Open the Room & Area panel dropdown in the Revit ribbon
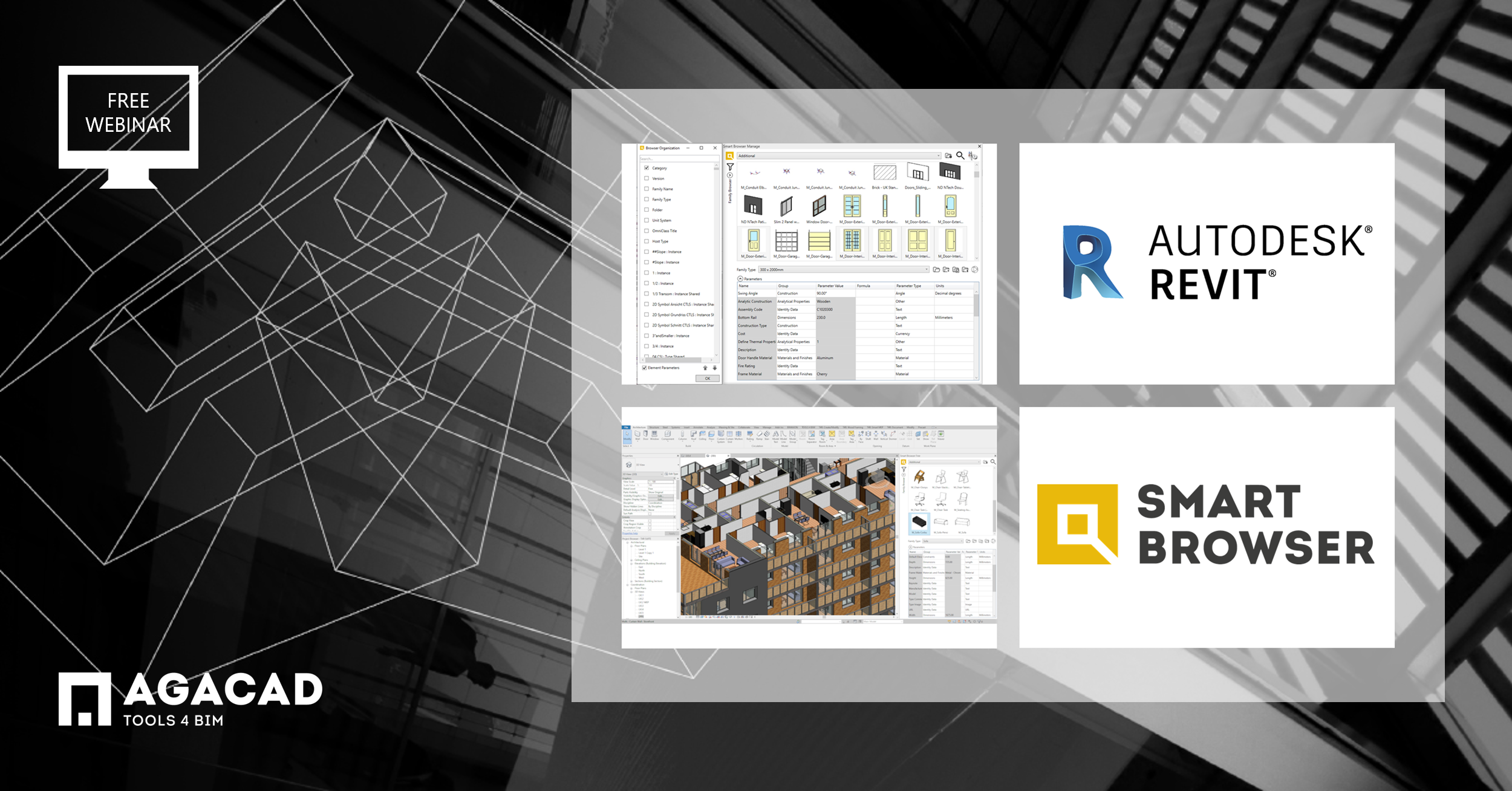1512x791 pixels. (x=827, y=446)
